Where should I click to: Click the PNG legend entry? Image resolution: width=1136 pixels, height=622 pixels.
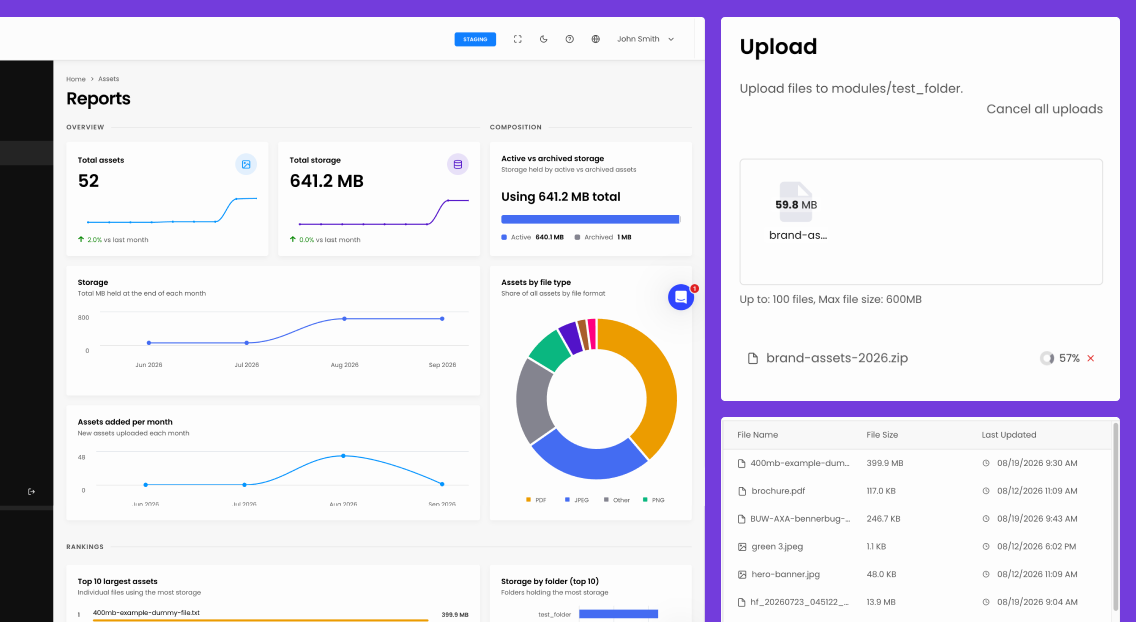pos(653,500)
